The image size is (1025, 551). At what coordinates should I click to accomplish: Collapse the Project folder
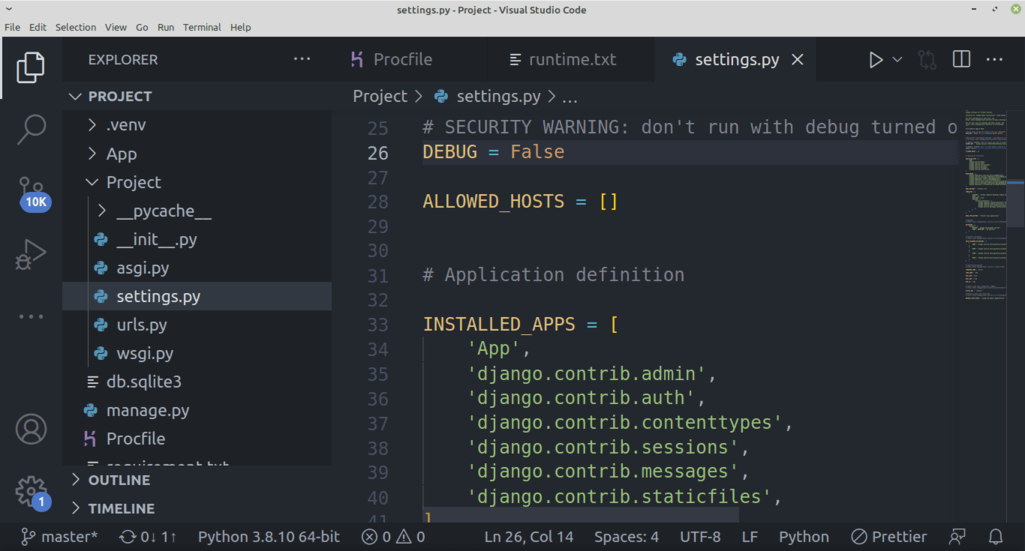(197, 182)
